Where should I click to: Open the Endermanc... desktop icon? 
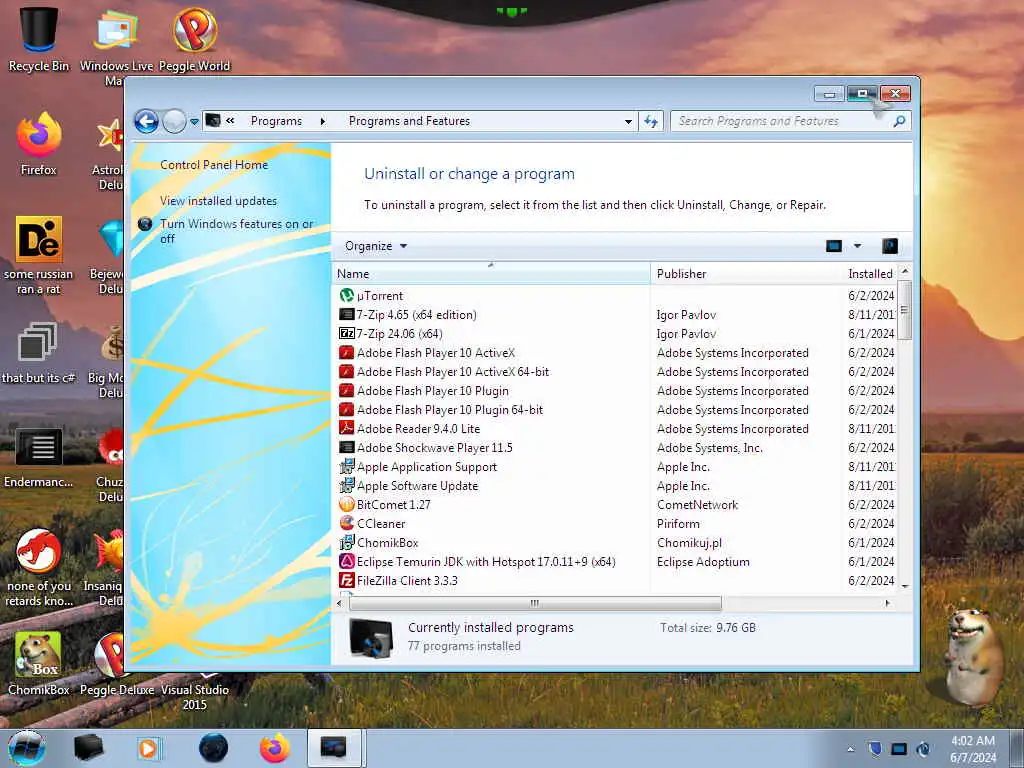(39, 457)
